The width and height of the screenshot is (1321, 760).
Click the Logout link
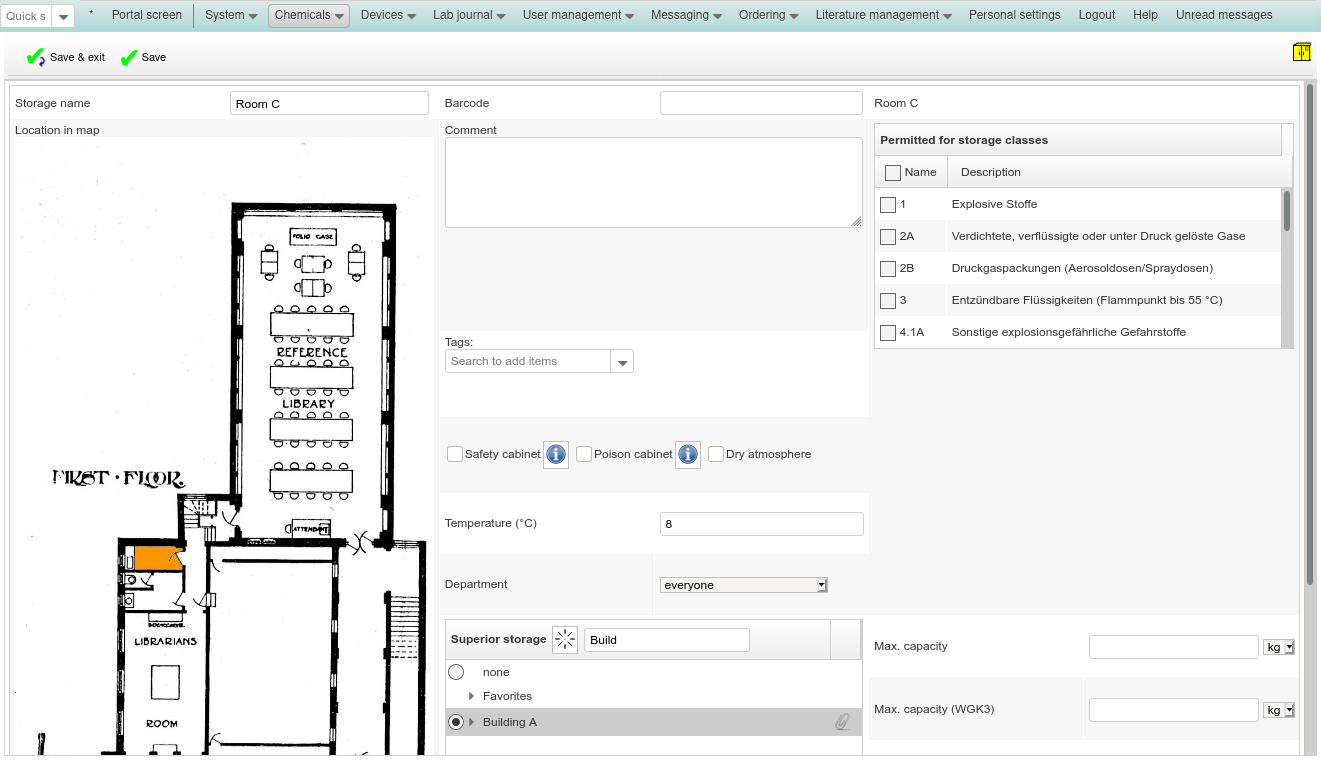(1096, 15)
